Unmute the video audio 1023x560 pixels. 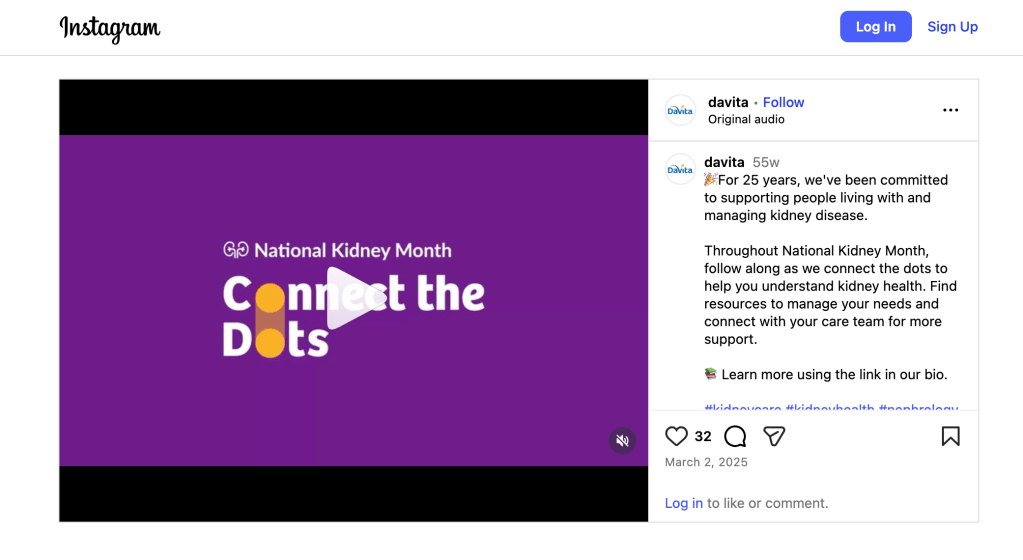tap(622, 440)
